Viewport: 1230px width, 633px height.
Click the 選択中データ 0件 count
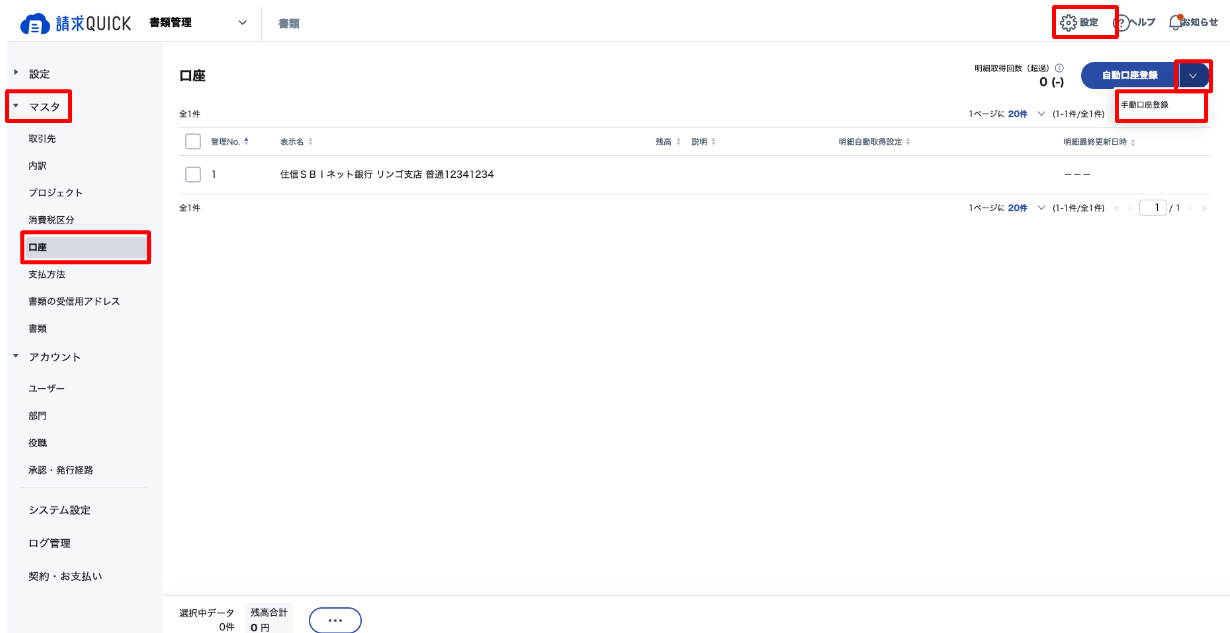[226, 627]
